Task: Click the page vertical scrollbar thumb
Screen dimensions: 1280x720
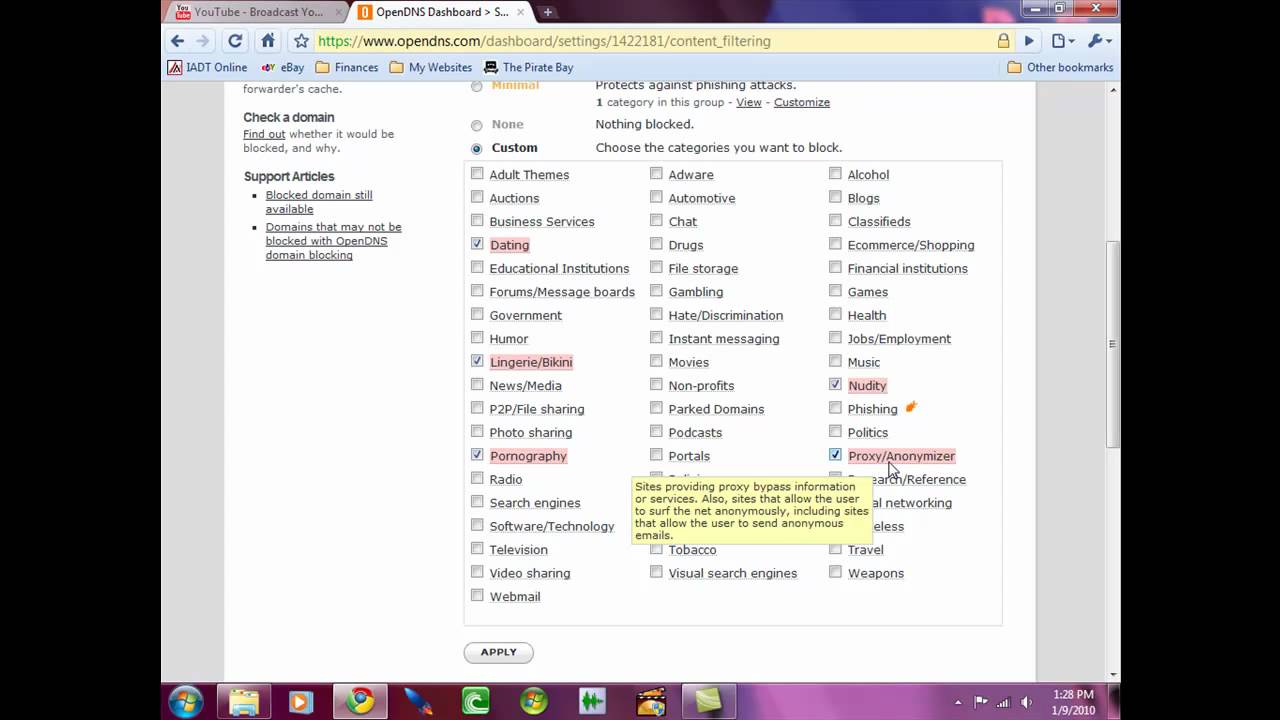Action: [x=1113, y=344]
